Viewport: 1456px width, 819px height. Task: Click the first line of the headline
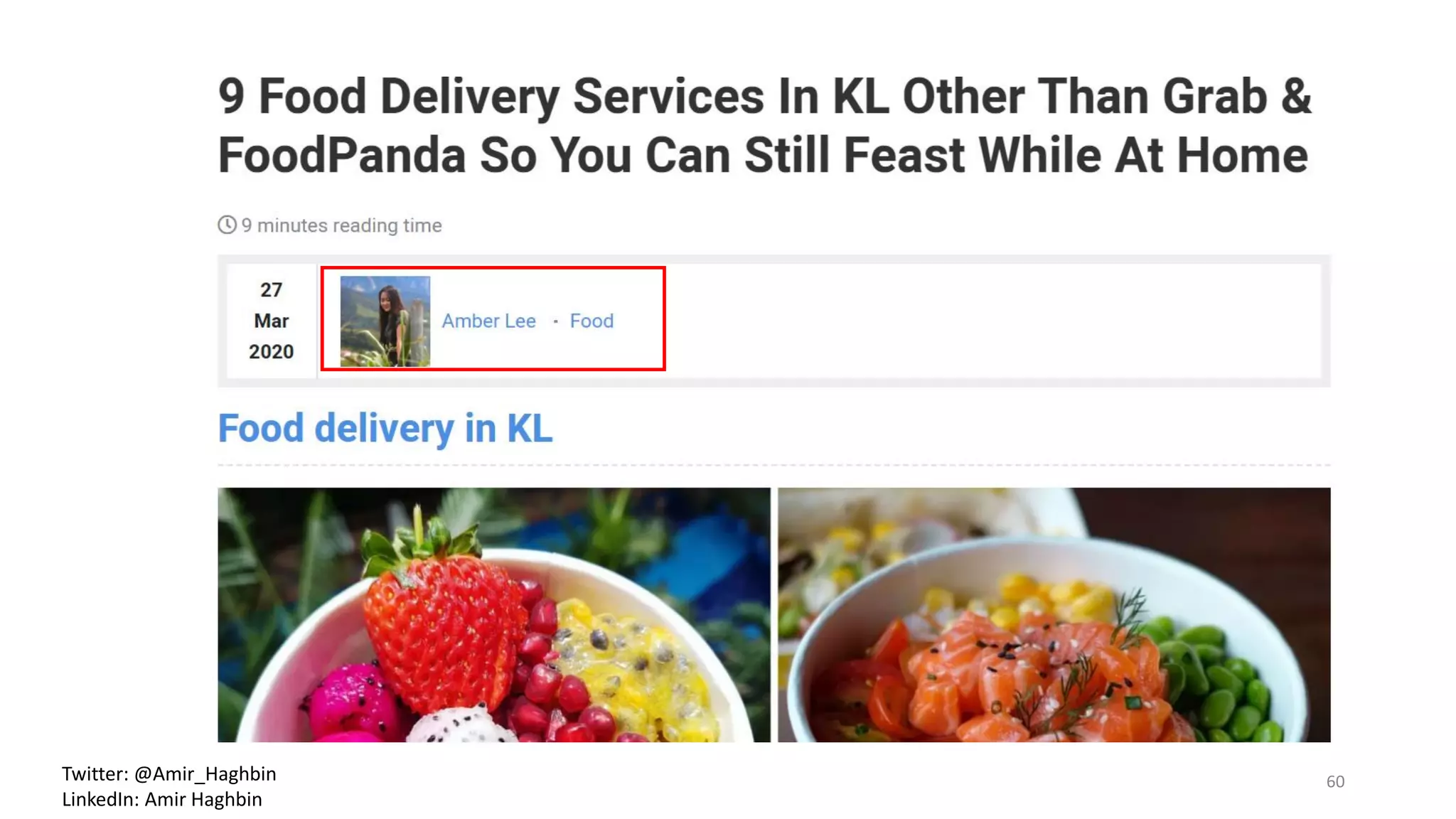[x=764, y=96]
